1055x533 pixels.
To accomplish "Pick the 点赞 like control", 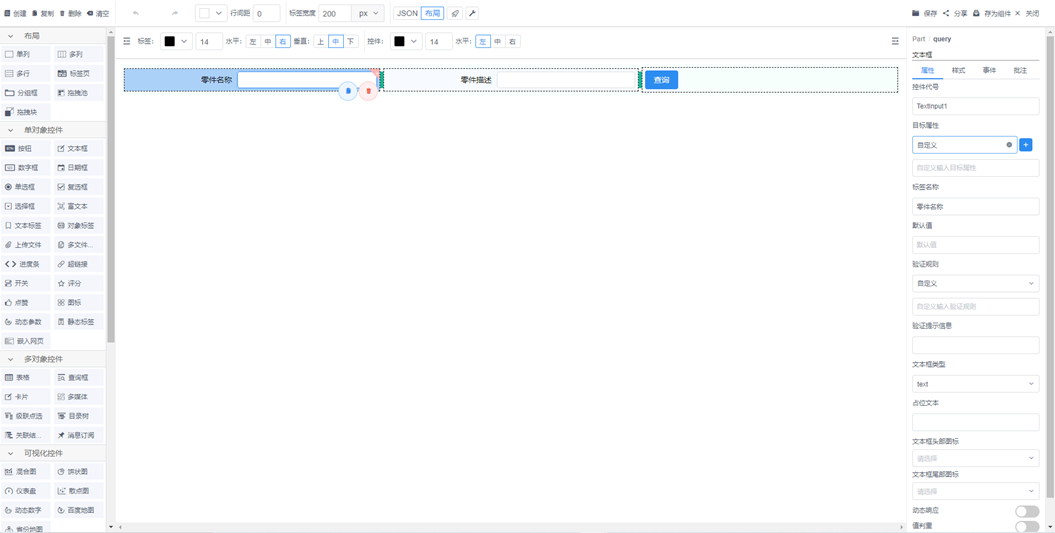I will click(x=27, y=302).
